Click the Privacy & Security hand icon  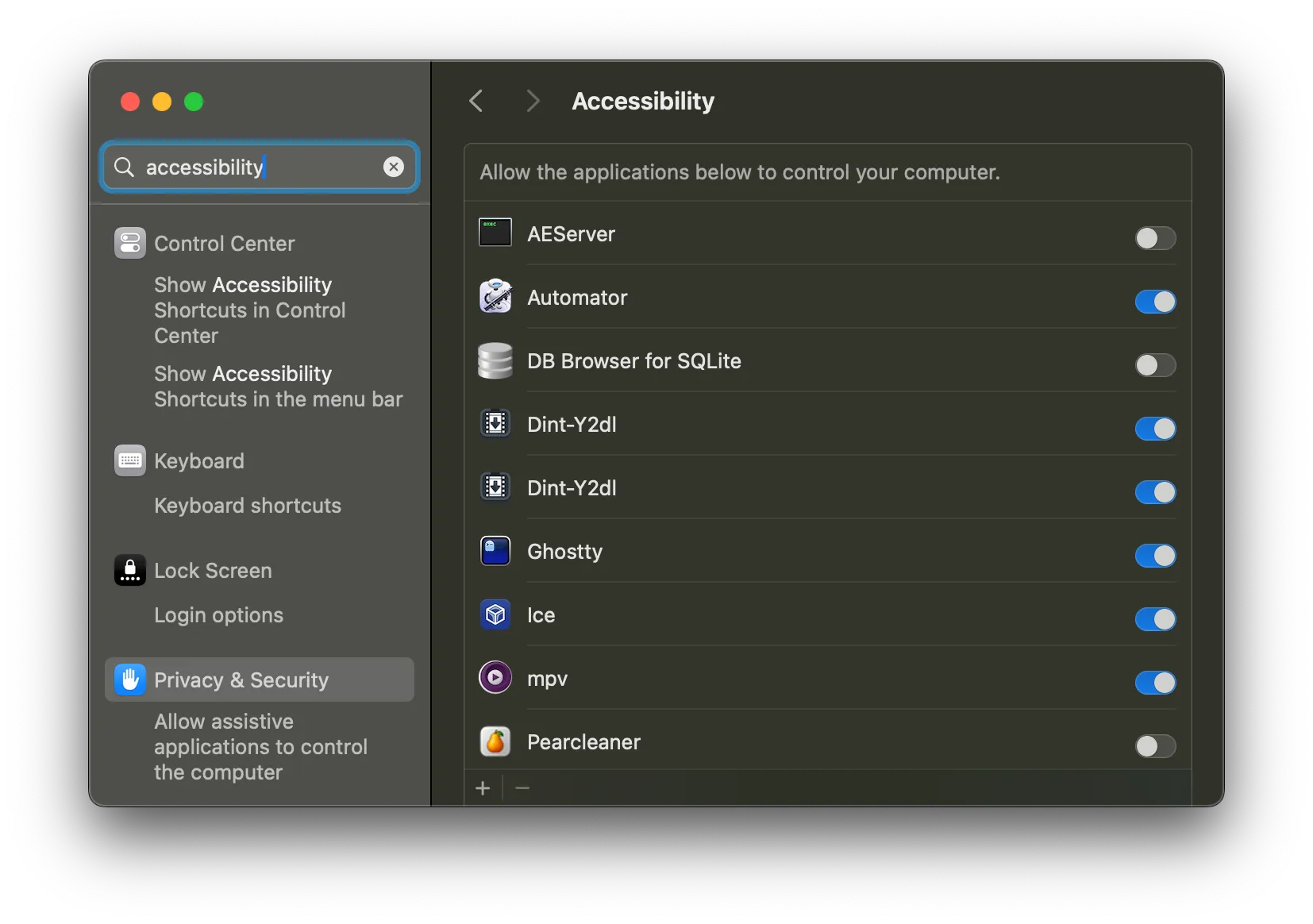click(x=129, y=680)
